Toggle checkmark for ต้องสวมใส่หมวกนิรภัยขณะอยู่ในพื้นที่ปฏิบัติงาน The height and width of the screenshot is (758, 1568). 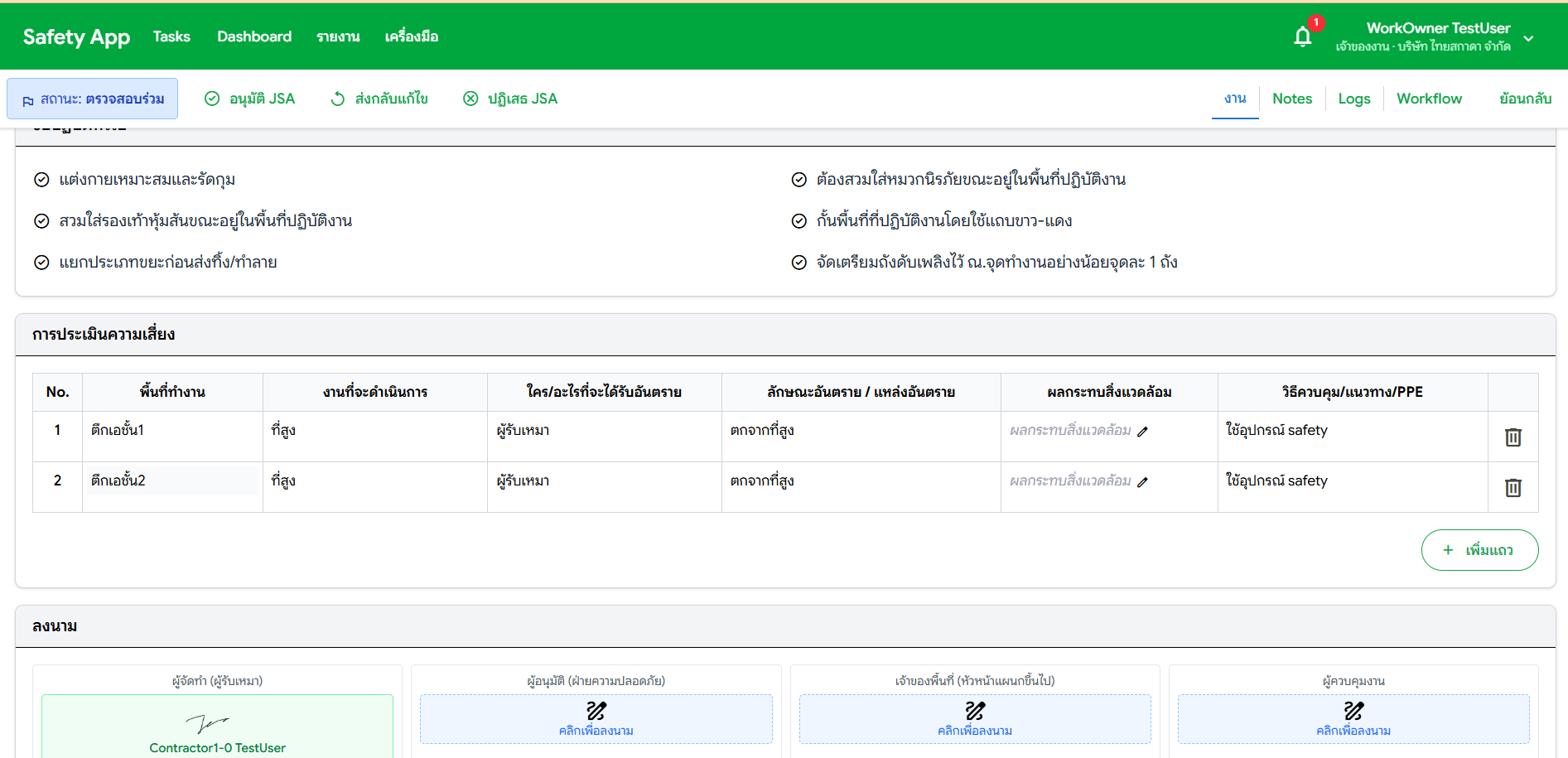coord(798,179)
